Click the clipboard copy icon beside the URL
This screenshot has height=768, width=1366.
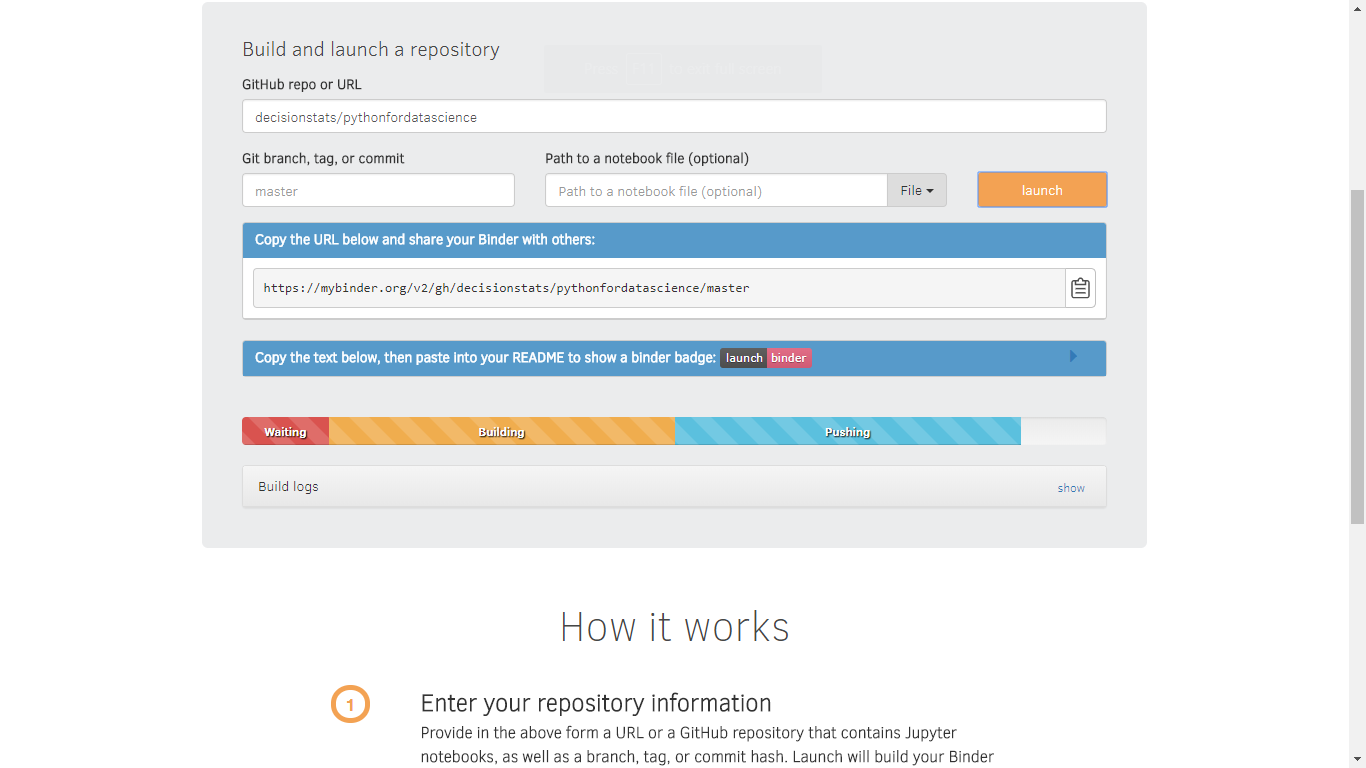tap(1080, 288)
